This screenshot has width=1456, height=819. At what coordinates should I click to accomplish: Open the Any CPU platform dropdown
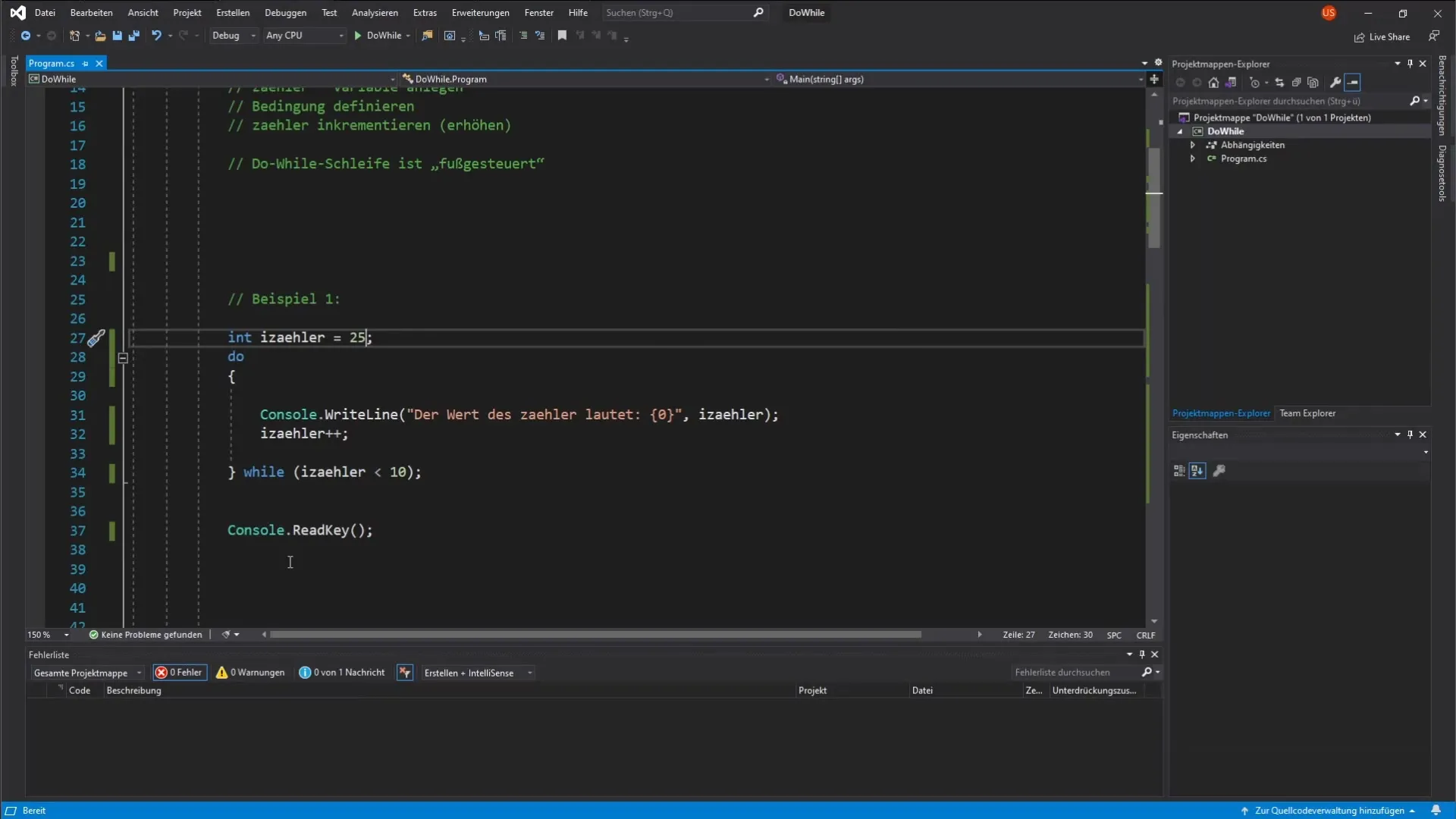pos(304,36)
